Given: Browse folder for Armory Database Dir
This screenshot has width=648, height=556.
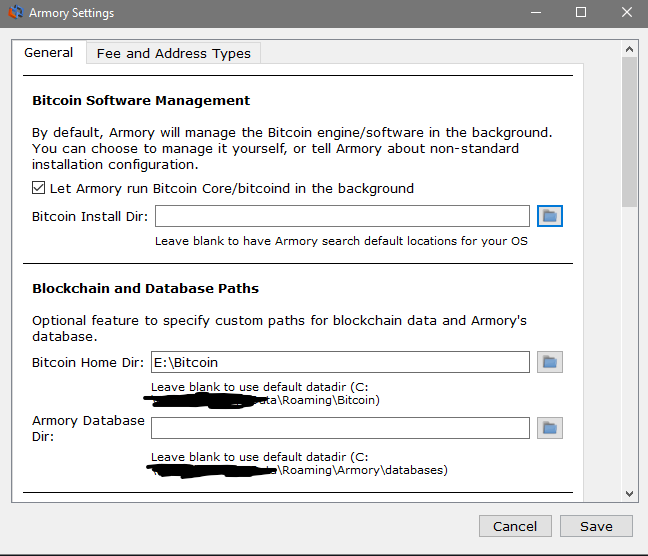Looking at the screenshot, I should click(550, 428).
